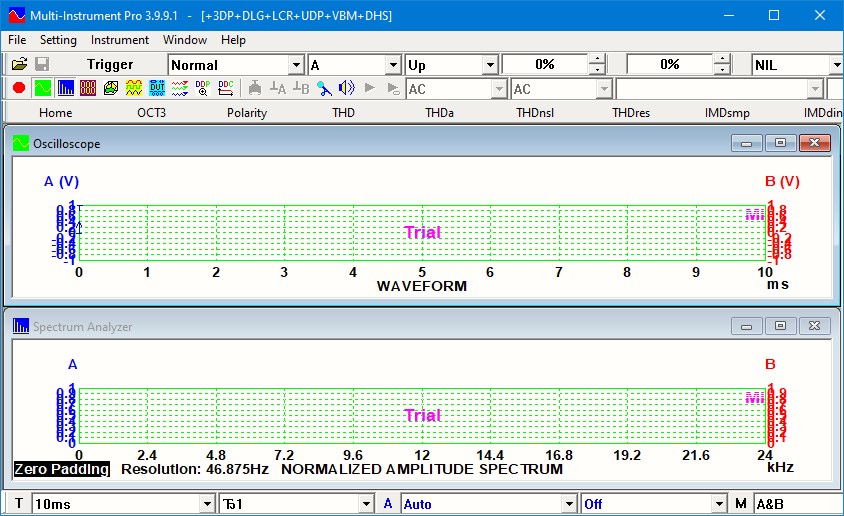Click the Home hot panel button
Image resolution: width=844 pixels, height=516 pixels.
point(55,112)
